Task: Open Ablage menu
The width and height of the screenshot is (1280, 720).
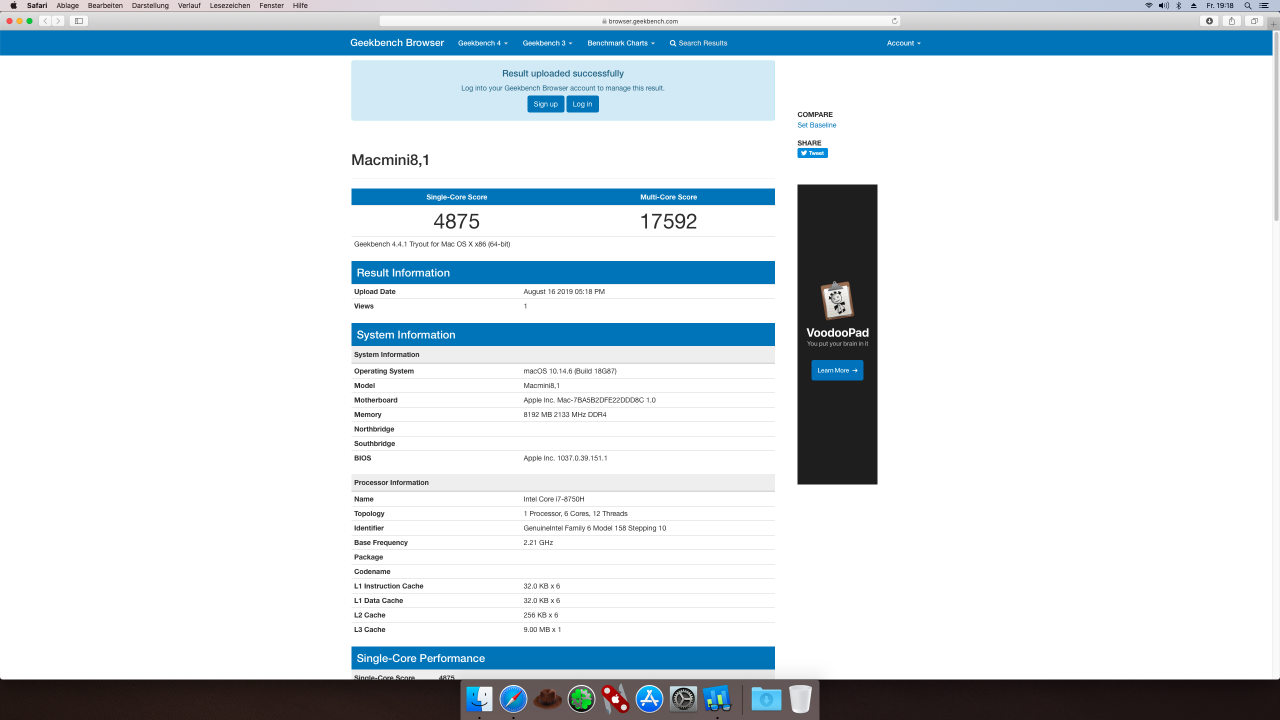Action: [68, 5]
